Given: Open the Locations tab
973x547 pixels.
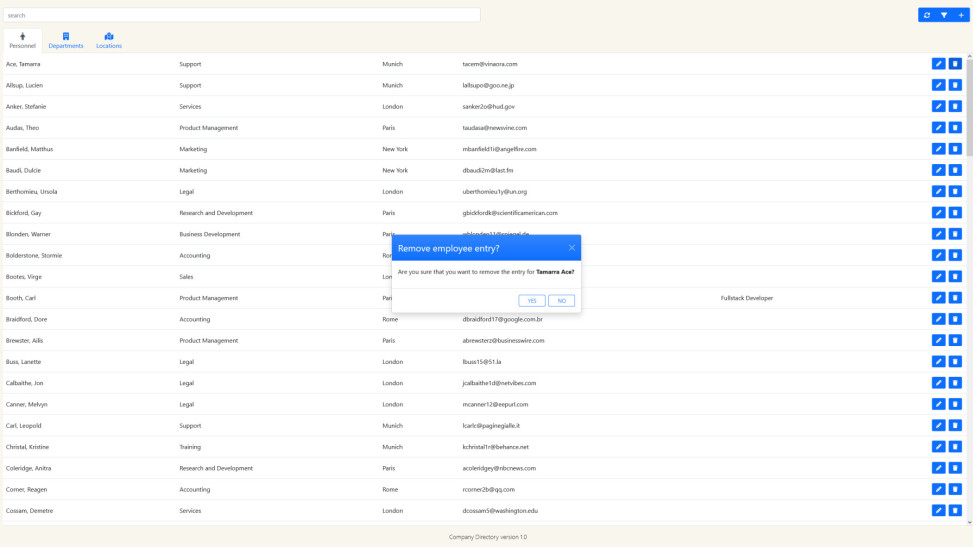Looking at the screenshot, I should pos(109,41).
